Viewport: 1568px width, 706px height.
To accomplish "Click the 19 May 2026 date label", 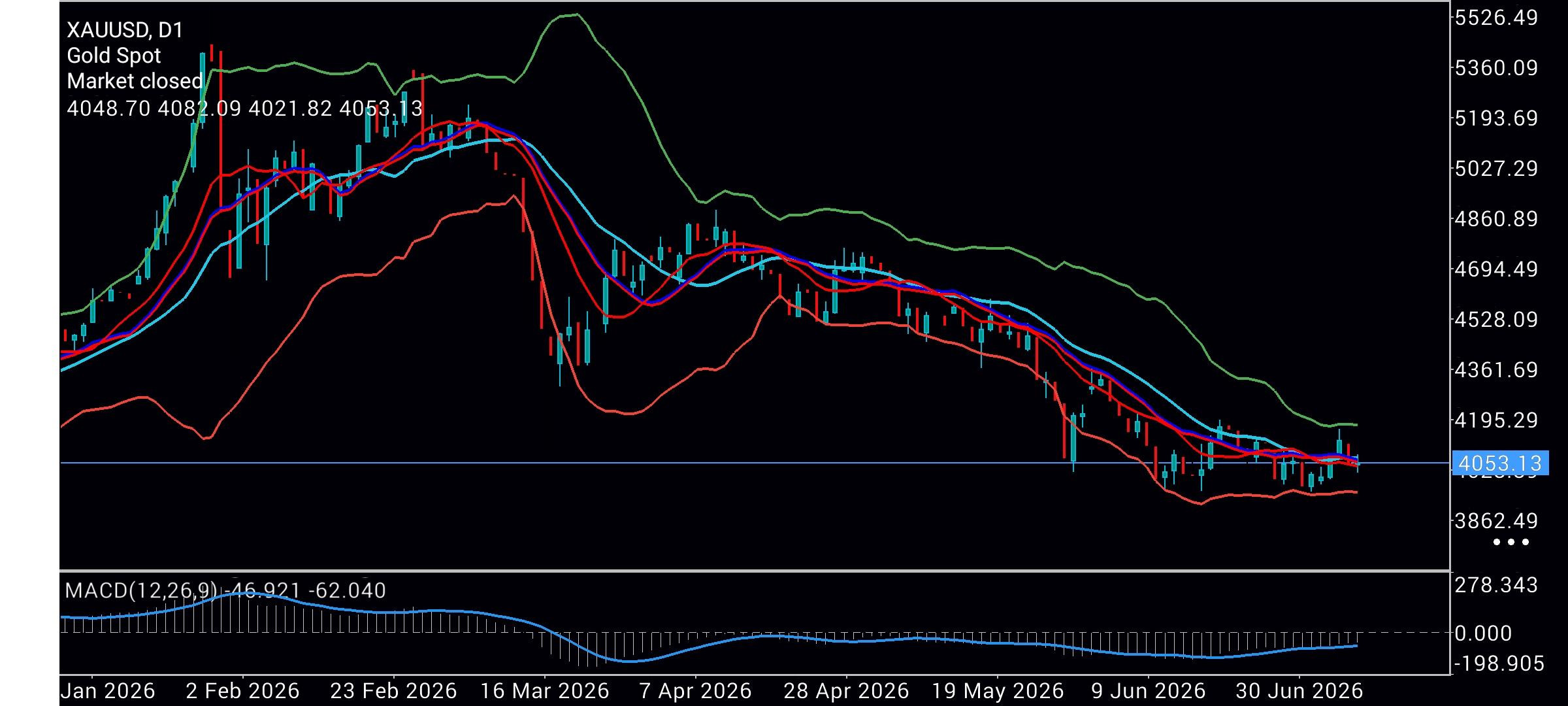I will pos(998,691).
